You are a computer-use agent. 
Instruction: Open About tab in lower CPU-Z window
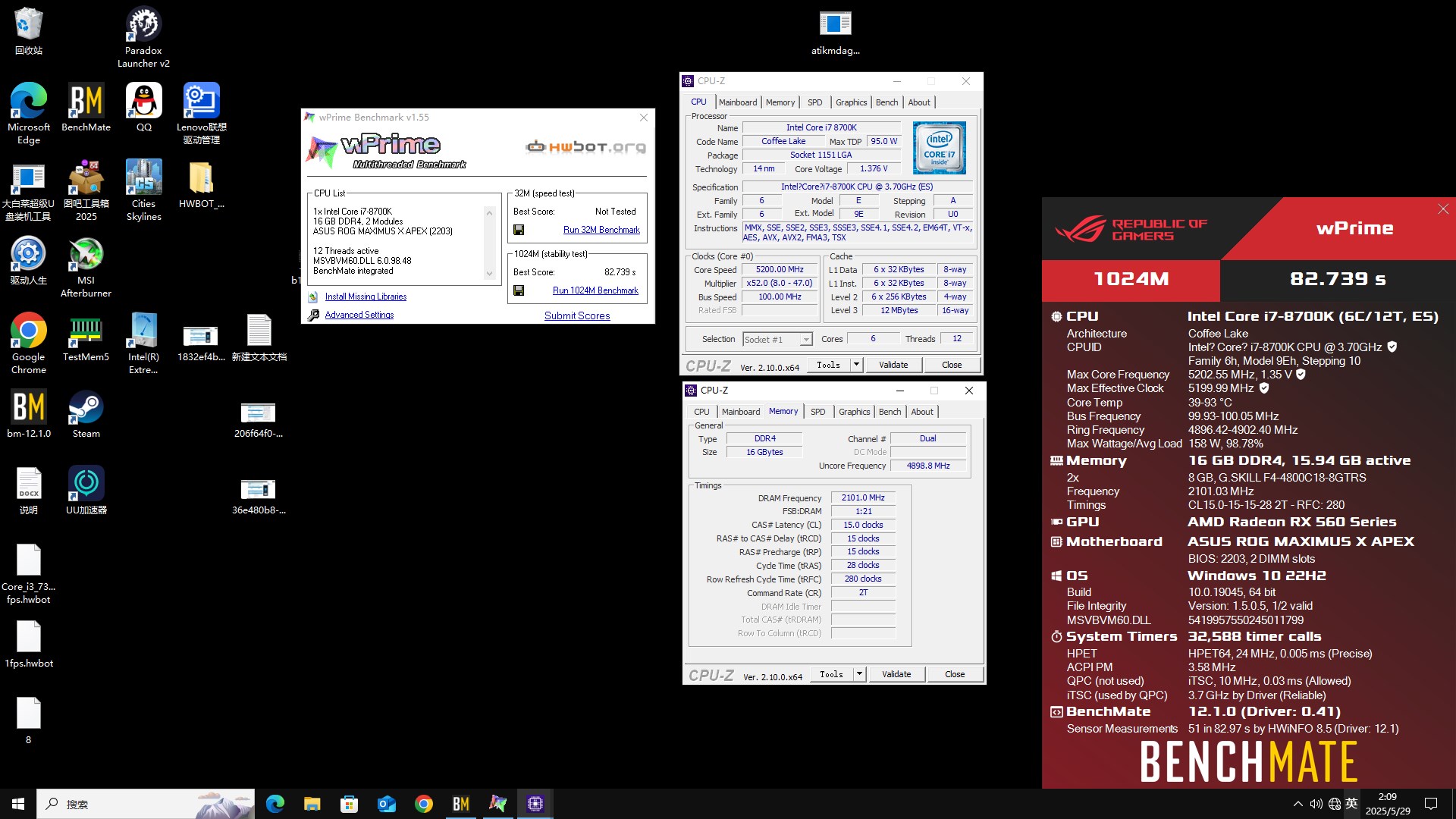coord(922,412)
